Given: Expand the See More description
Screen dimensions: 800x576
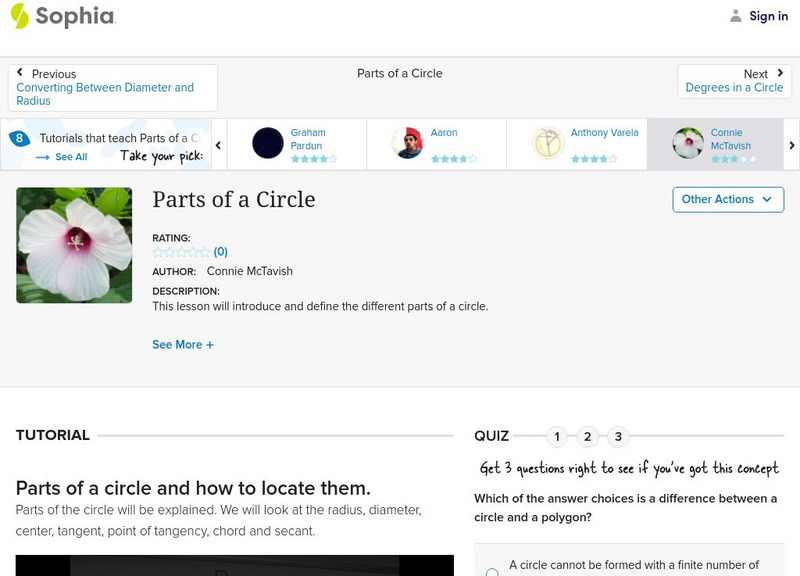Looking at the screenshot, I should (183, 345).
